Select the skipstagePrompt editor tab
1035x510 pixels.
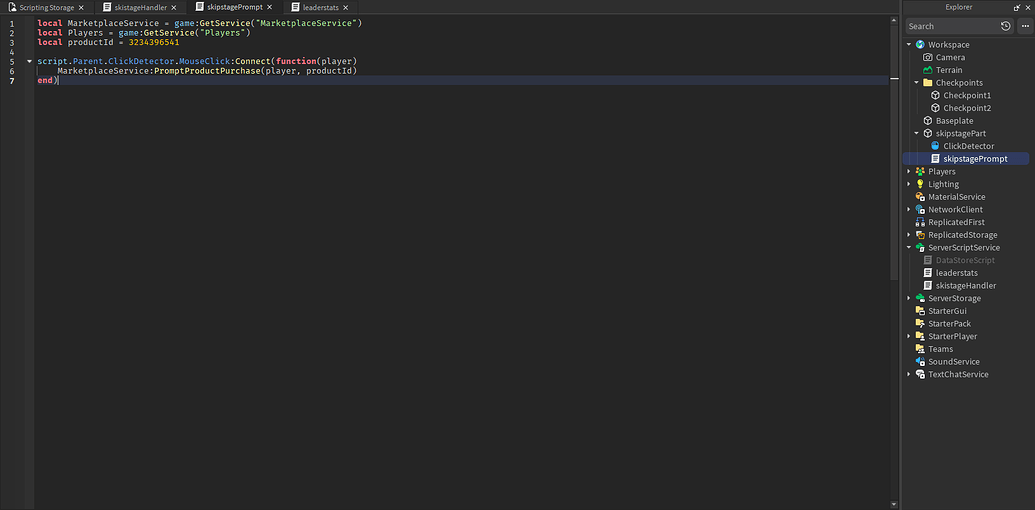tap(234, 7)
